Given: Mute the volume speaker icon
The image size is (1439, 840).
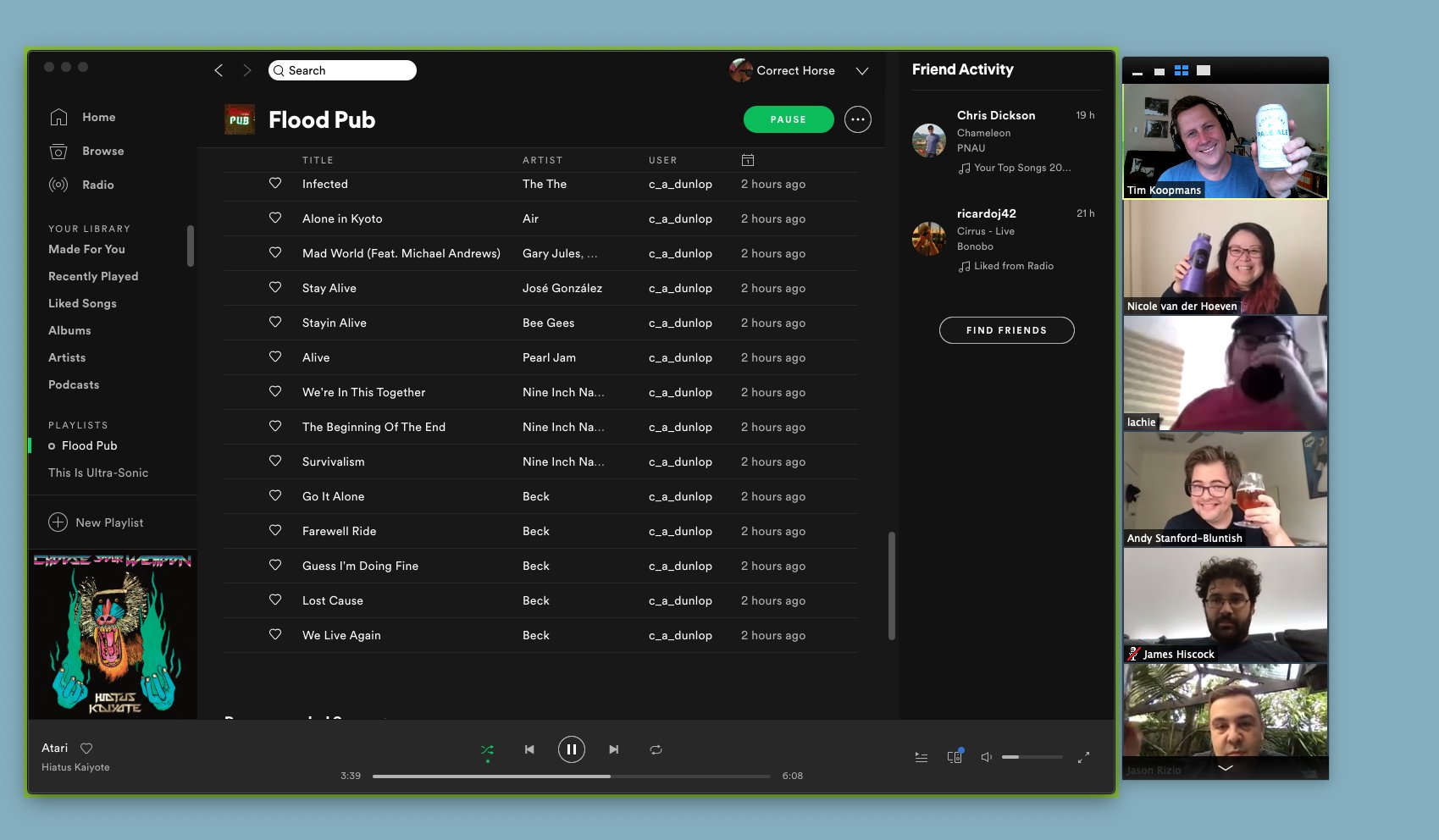Looking at the screenshot, I should coord(987,757).
